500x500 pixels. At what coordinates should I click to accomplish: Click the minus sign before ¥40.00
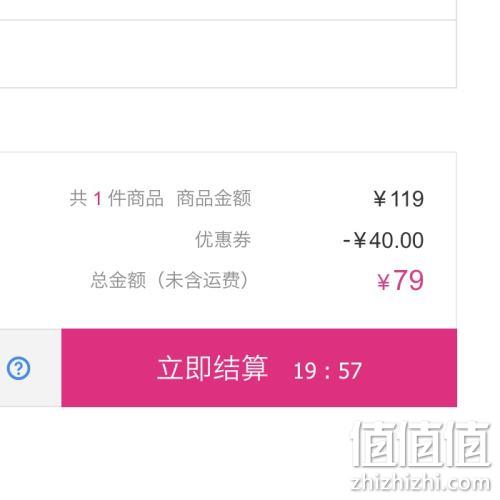[x=347, y=241]
